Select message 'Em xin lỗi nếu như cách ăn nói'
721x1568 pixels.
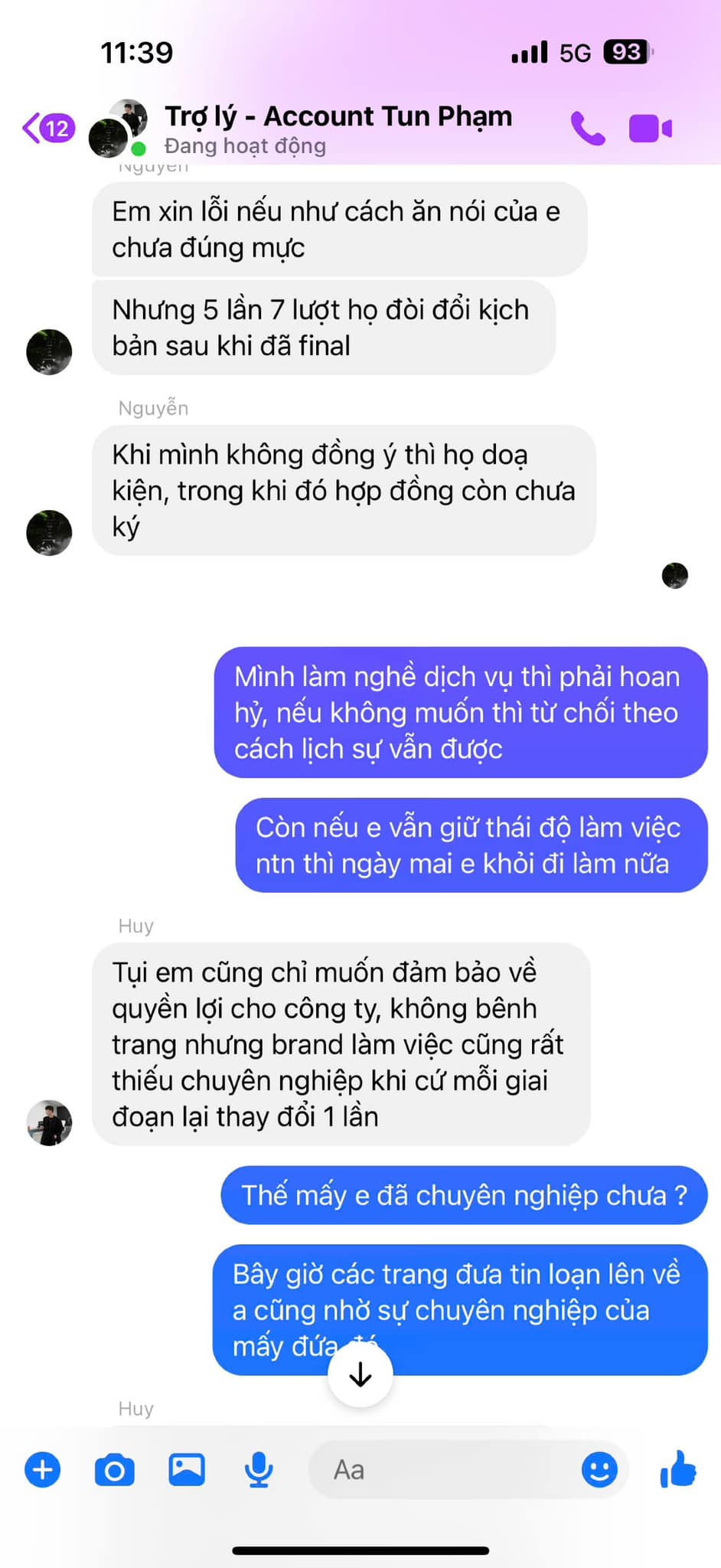pos(340,229)
